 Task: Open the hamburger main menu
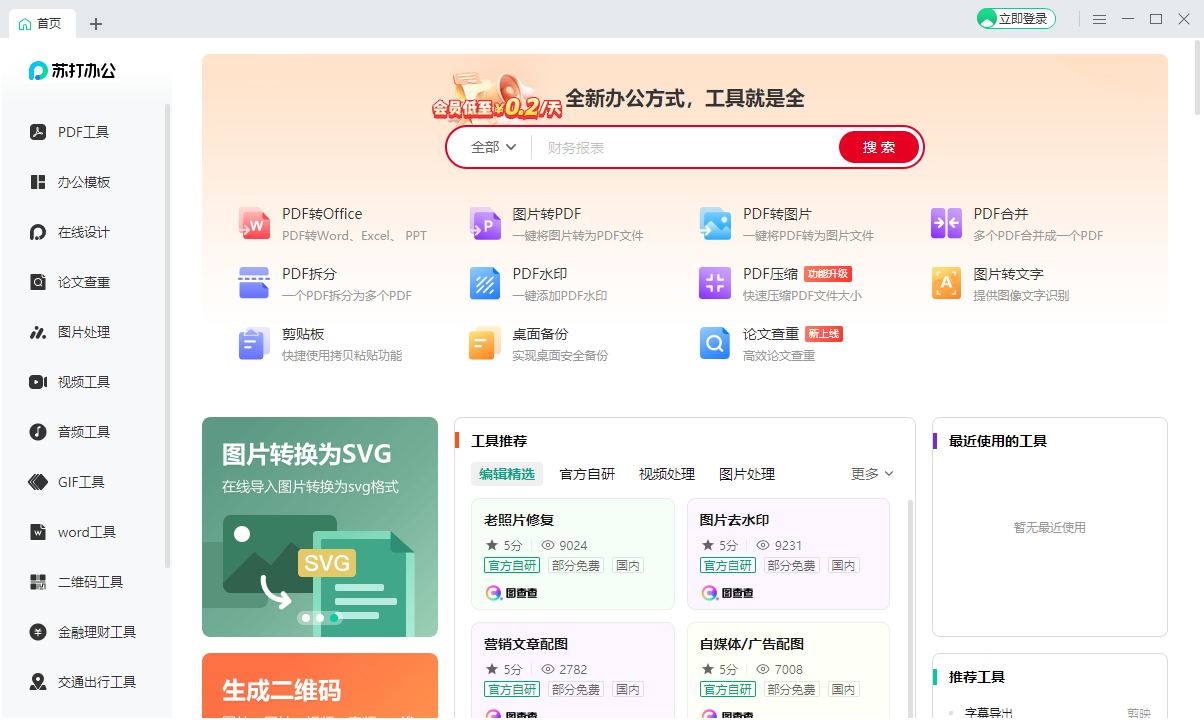(x=1099, y=19)
